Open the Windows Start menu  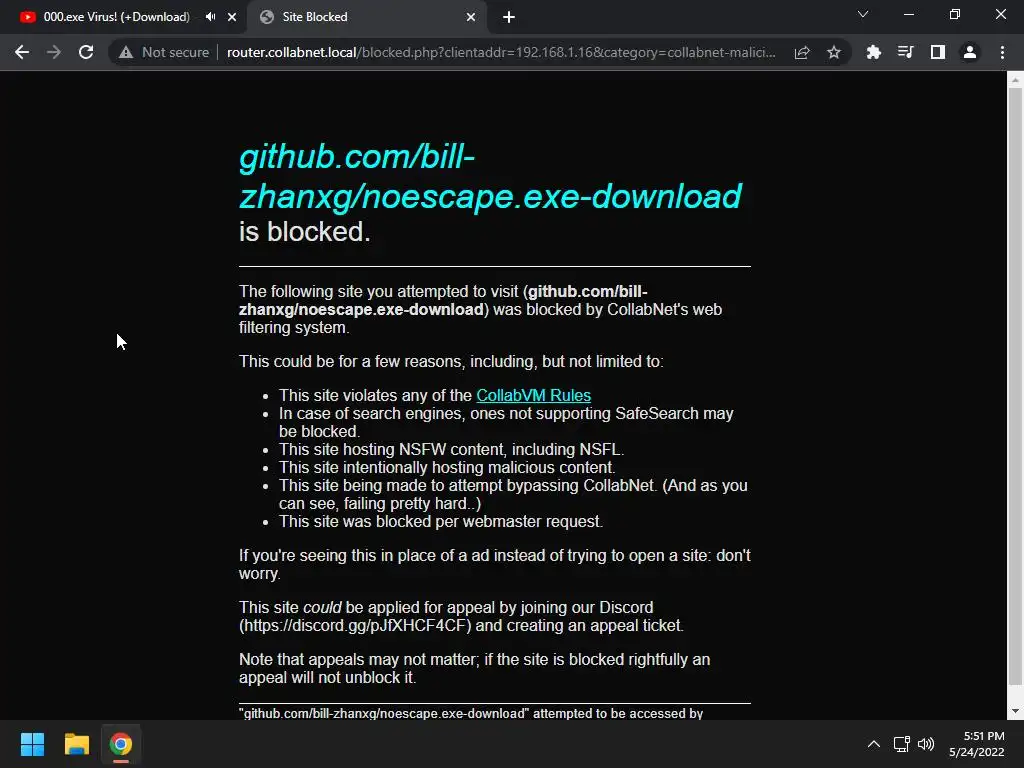coord(32,744)
